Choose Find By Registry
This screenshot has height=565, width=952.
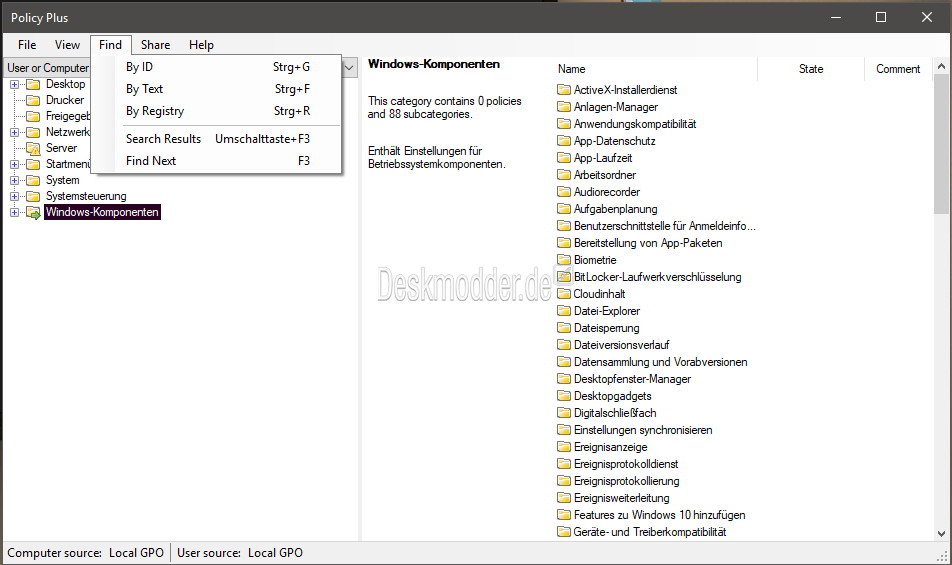[219, 110]
